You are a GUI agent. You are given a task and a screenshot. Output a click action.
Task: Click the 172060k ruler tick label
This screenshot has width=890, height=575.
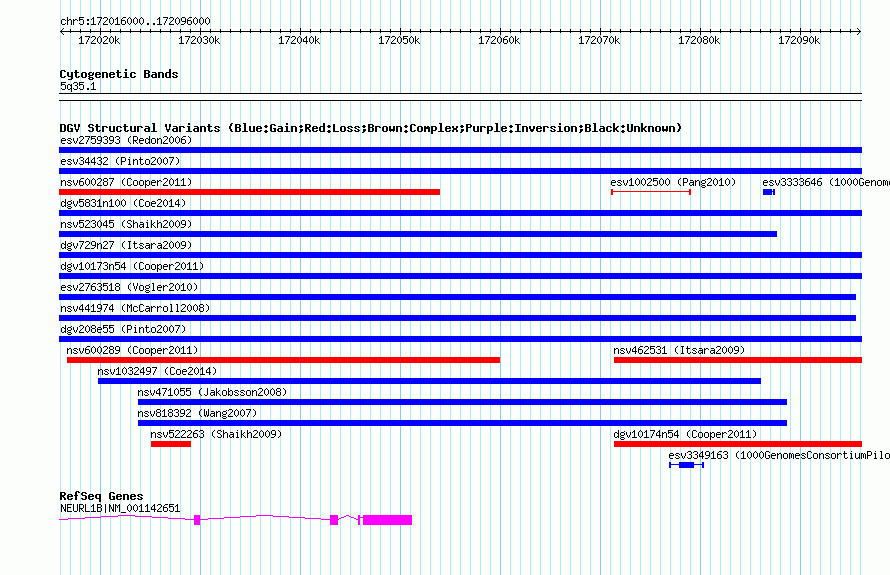(x=499, y=41)
